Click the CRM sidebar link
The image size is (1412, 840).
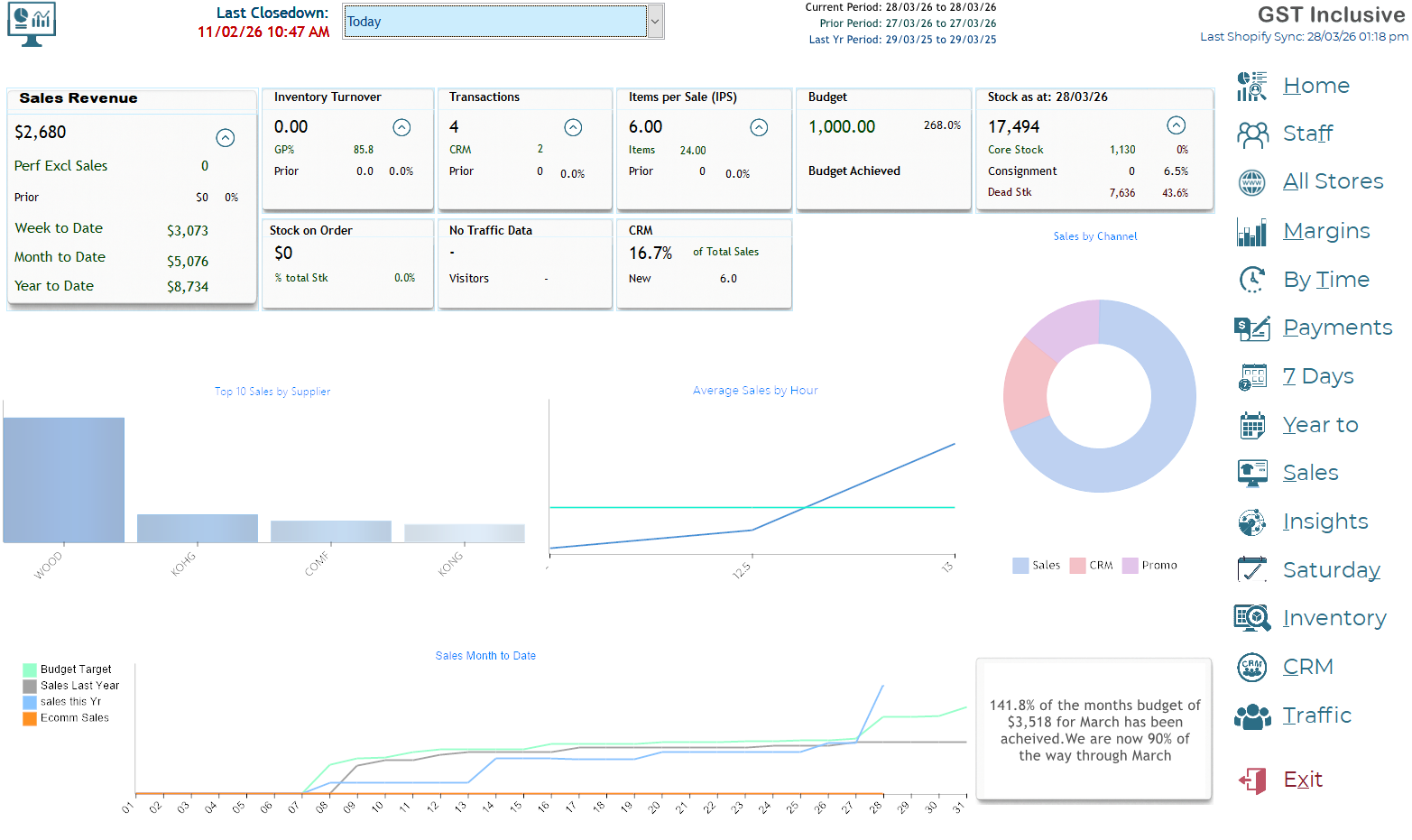pyautogui.click(x=1307, y=667)
